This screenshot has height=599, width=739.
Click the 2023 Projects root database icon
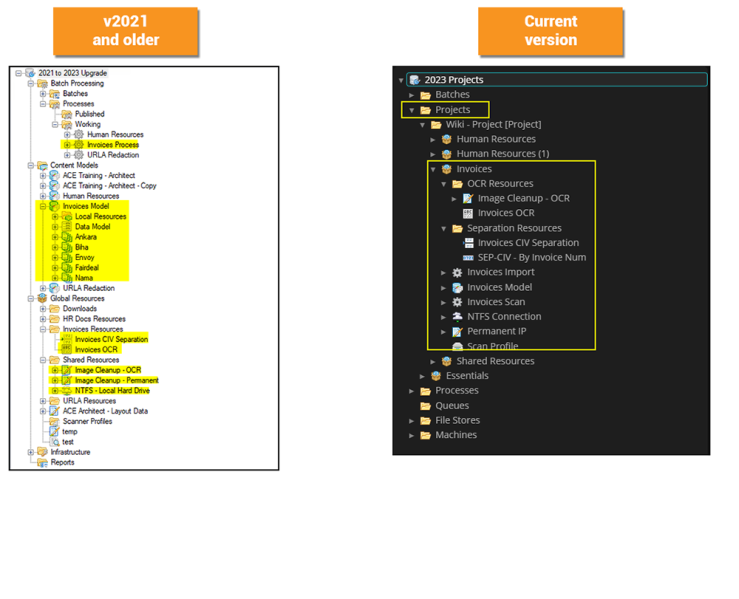[415, 80]
